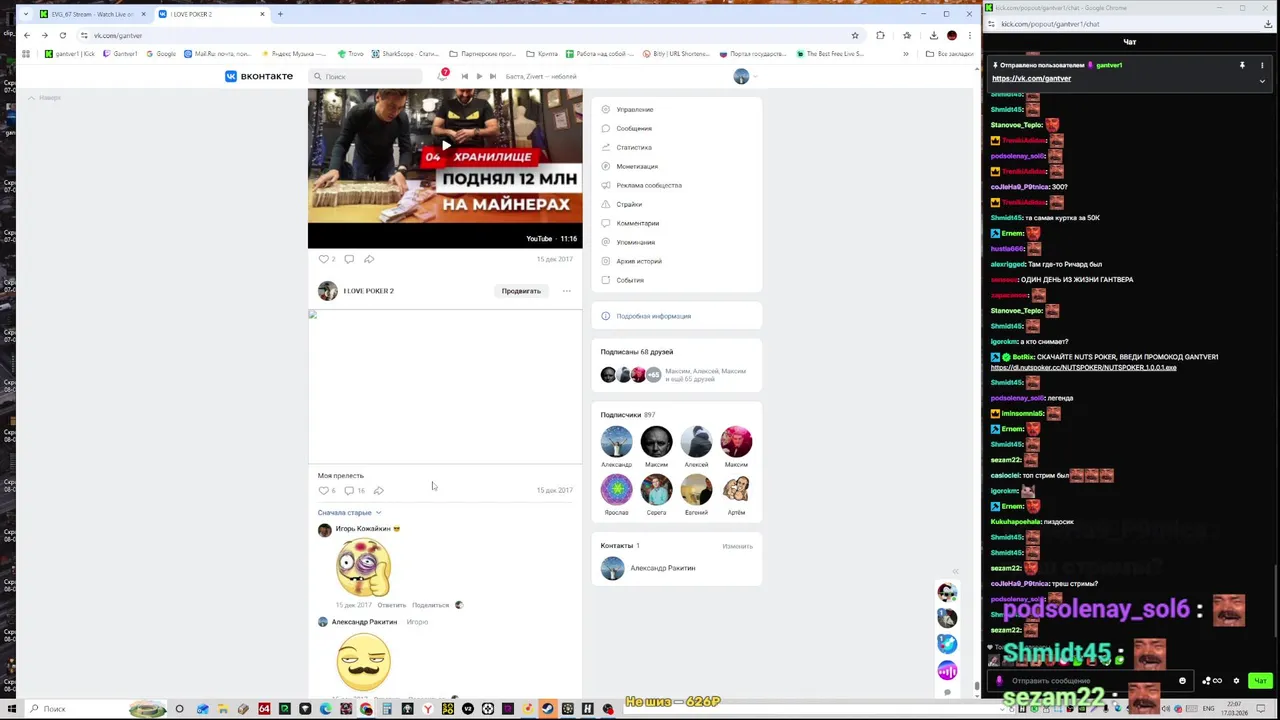Open Статистика in community menu
This screenshot has height=720, width=1280.
634,148
